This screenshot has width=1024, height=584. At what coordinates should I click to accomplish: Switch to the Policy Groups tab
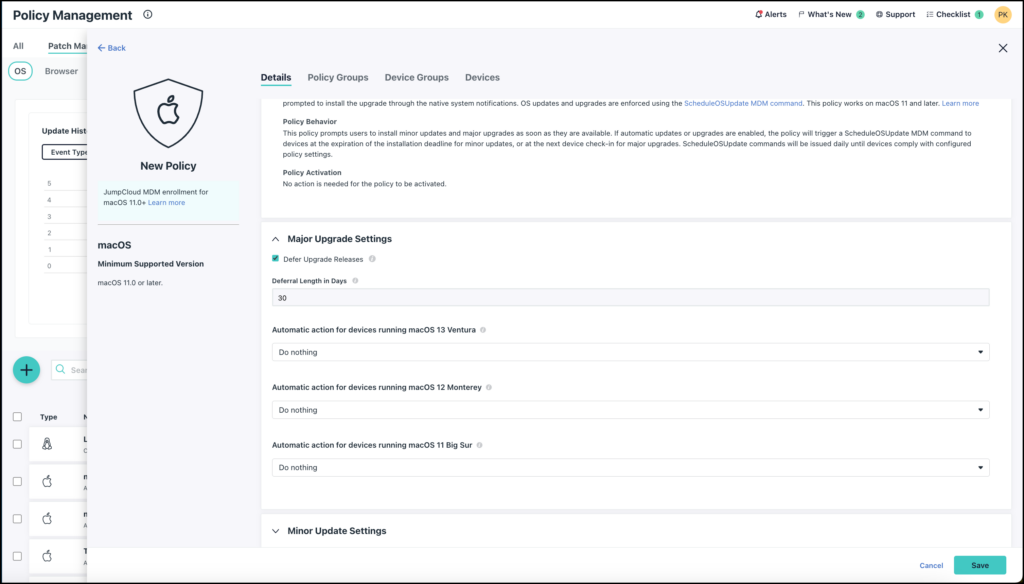(x=338, y=78)
